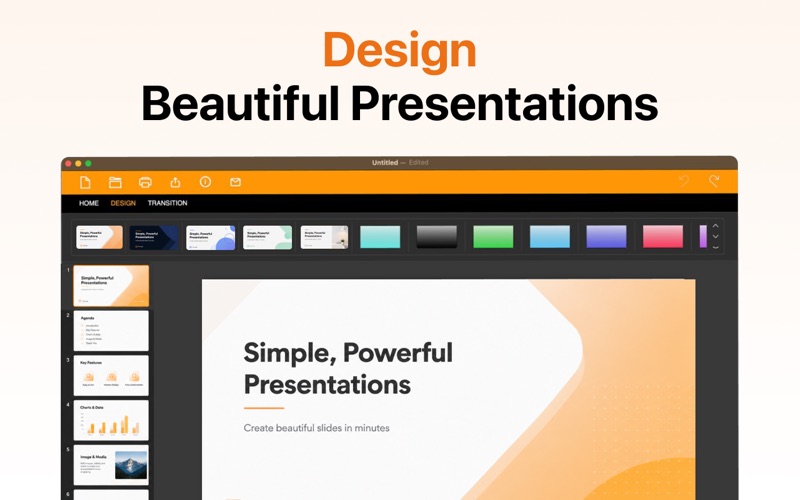Click subtitle 'Create beautiful slides in minutes'
The image size is (800, 500).
pyautogui.click(x=316, y=428)
